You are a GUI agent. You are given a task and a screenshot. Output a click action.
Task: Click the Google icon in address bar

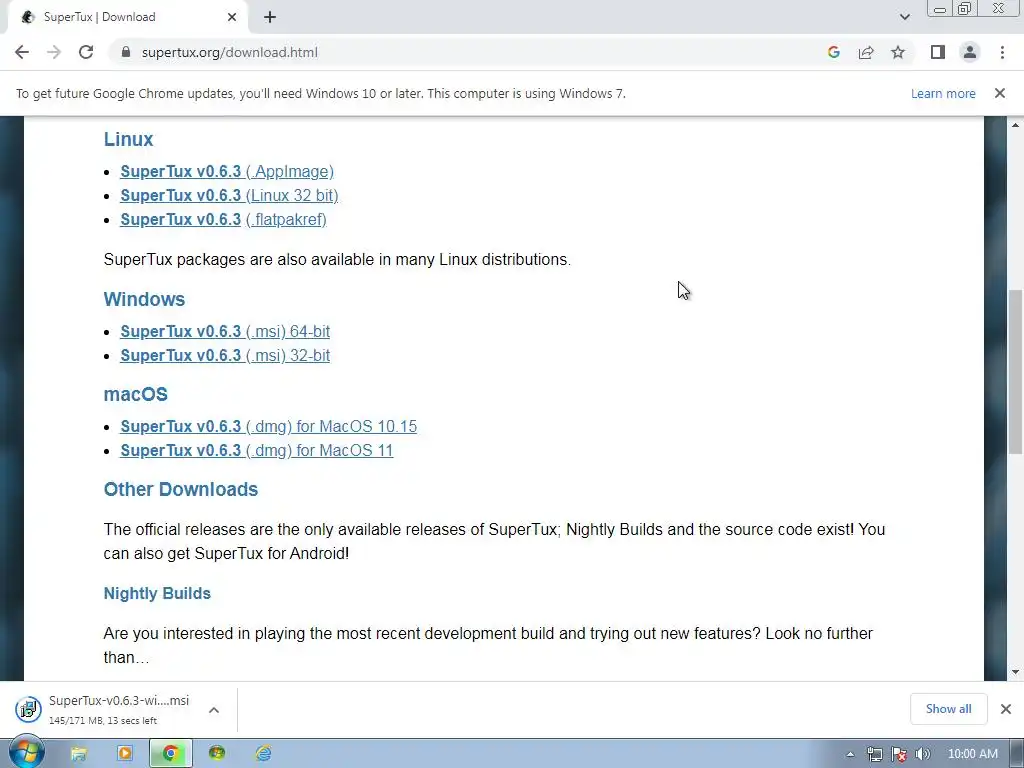833,52
